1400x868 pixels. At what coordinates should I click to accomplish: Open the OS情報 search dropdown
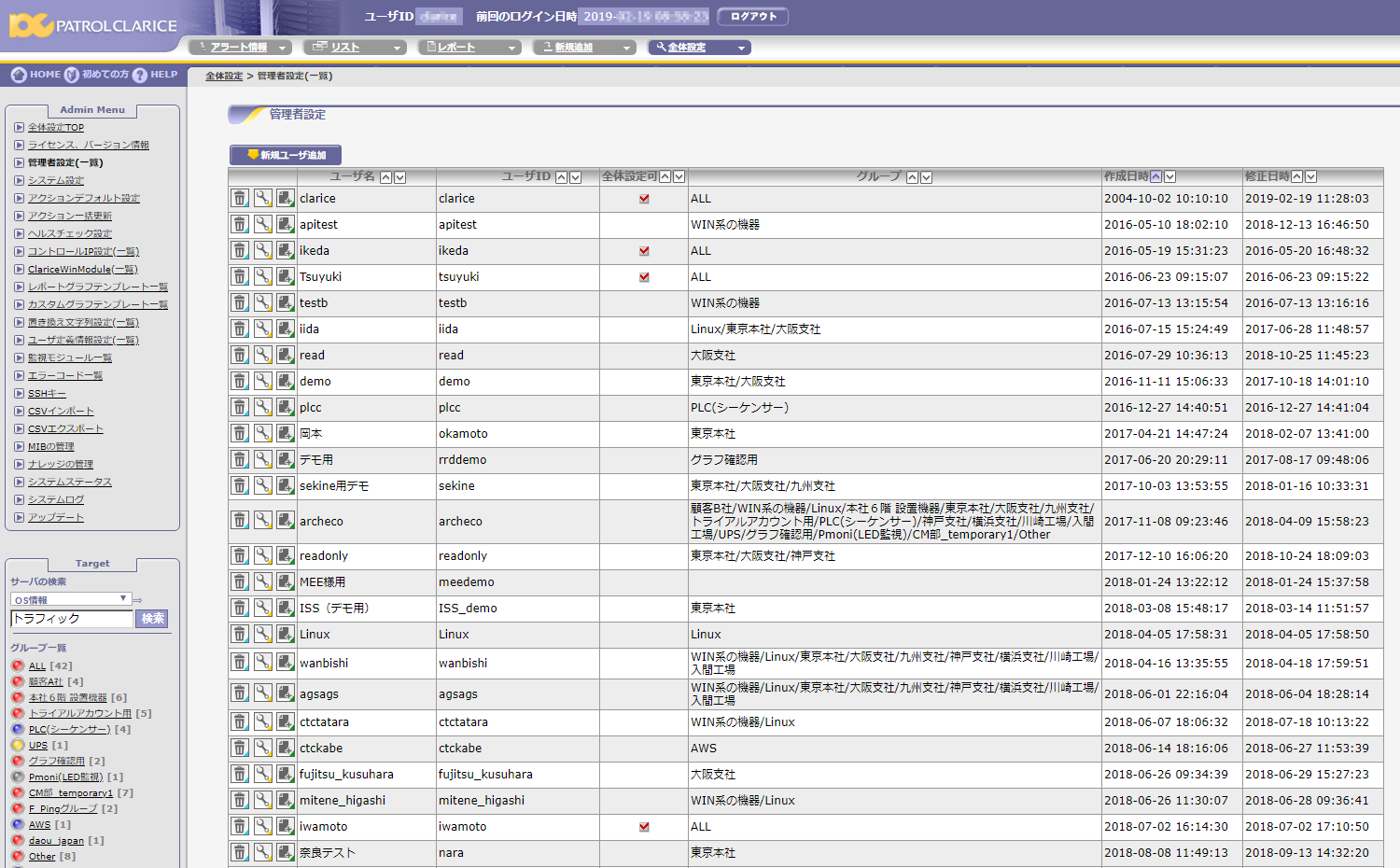tap(71, 599)
